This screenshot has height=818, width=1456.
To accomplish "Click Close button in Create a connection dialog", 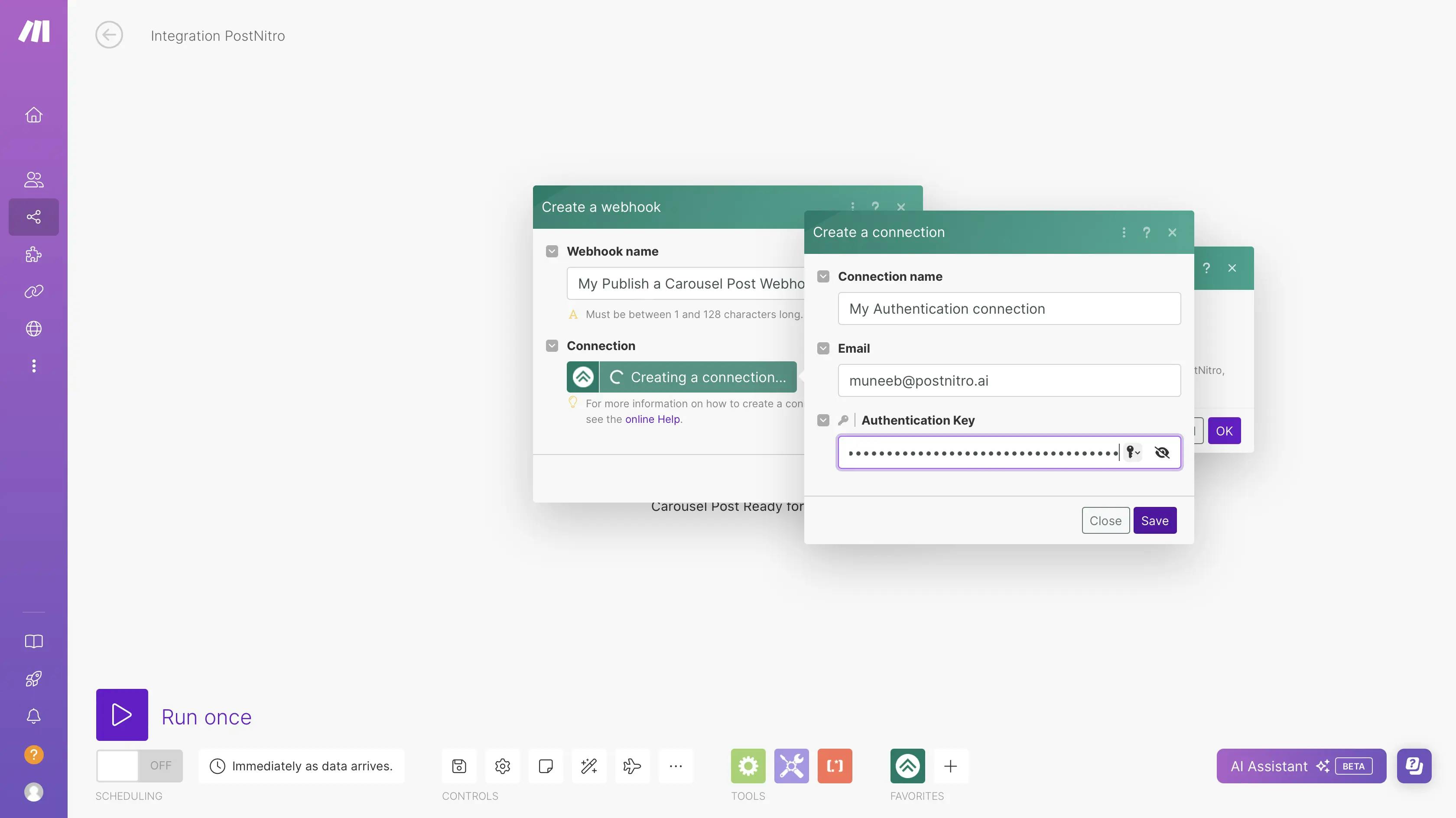I will pyautogui.click(x=1105, y=520).
